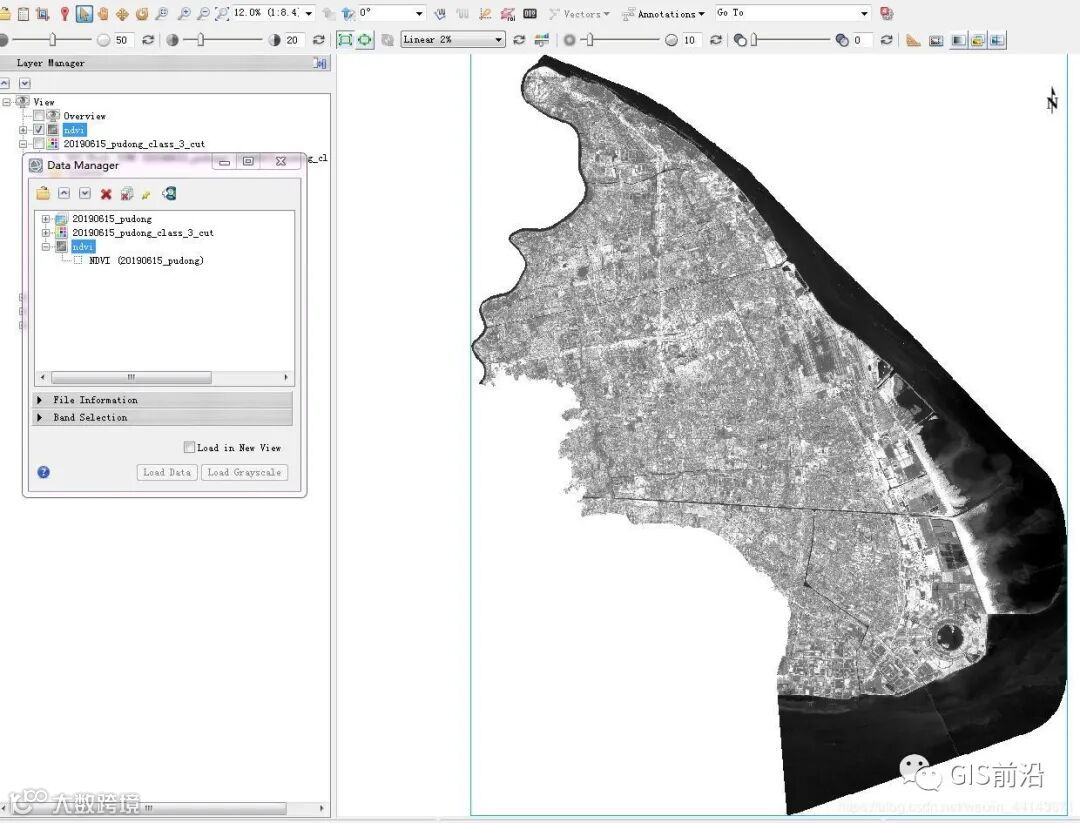The height and width of the screenshot is (823, 1080).
Task: Click the Load Grayscale button
Action: (x=244, y=472)
